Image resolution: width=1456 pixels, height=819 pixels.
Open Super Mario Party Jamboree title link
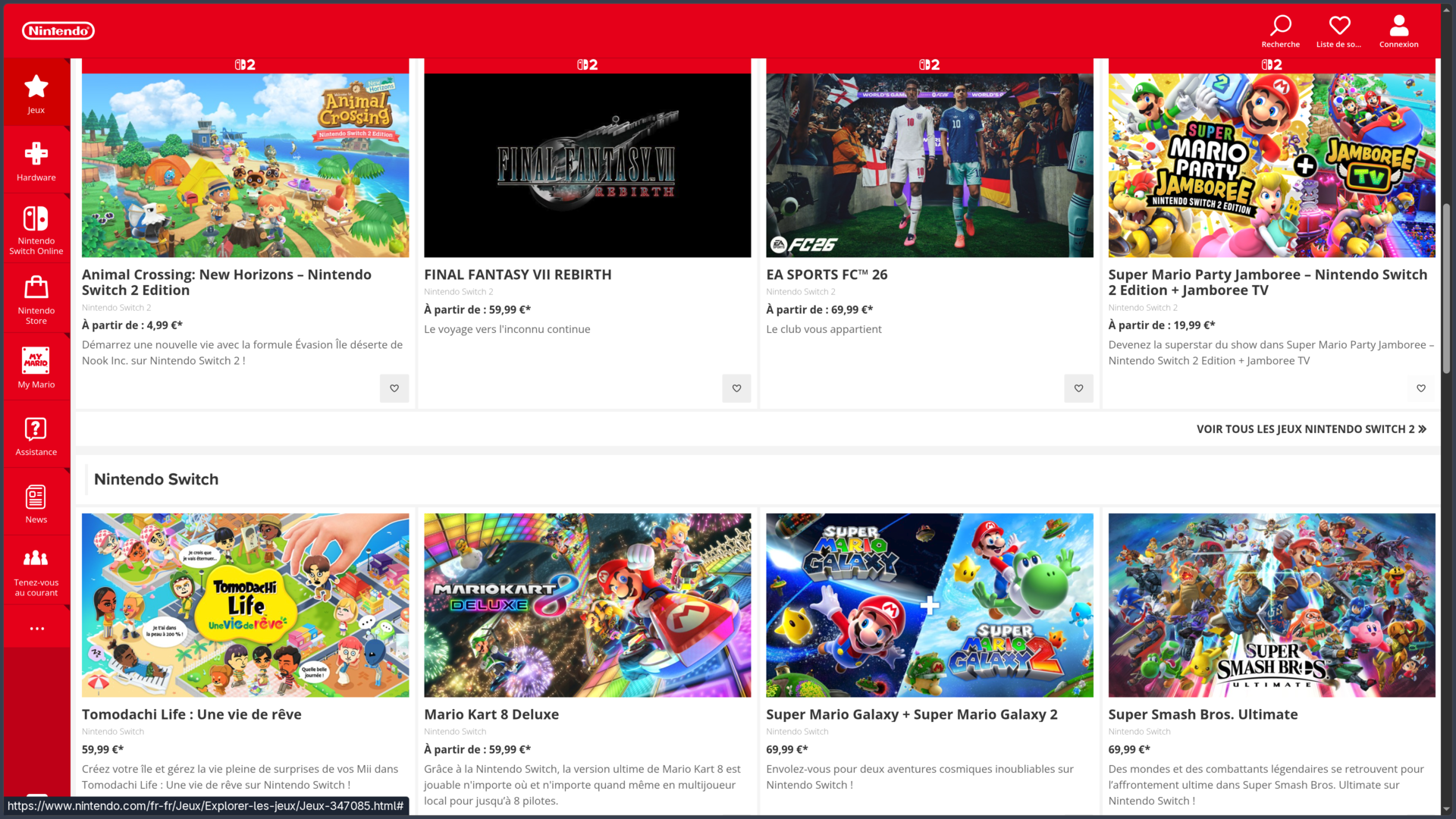coord(1268,282)
